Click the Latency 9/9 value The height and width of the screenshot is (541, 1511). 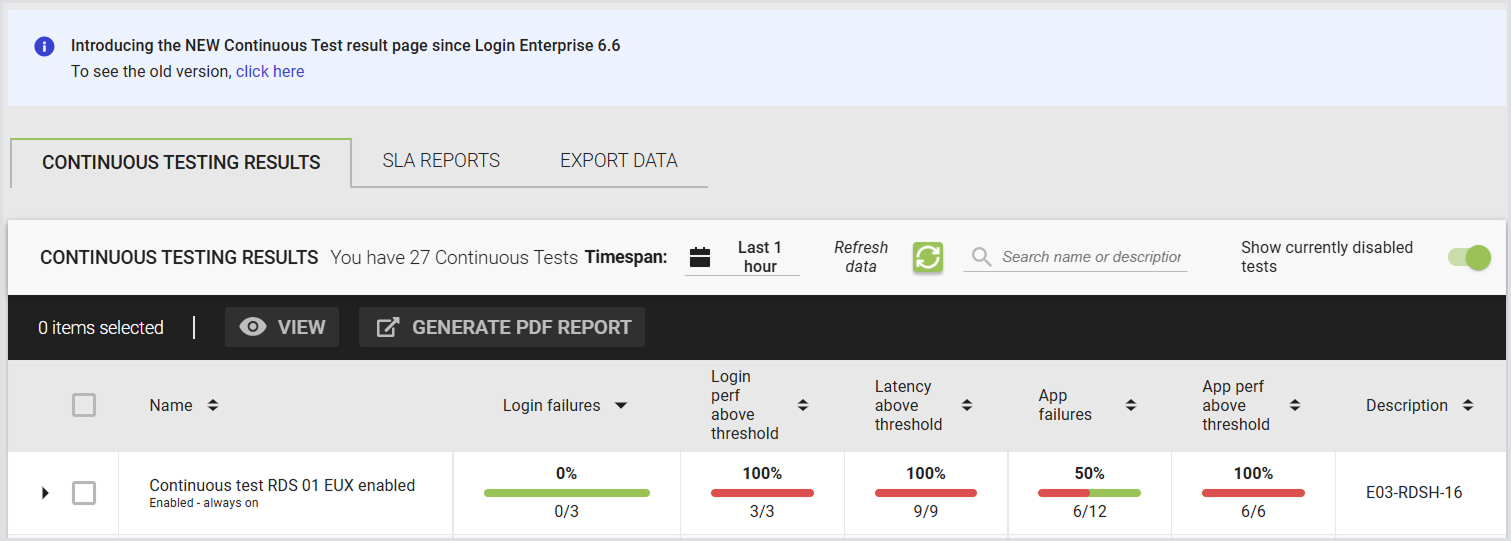(926, 512)
